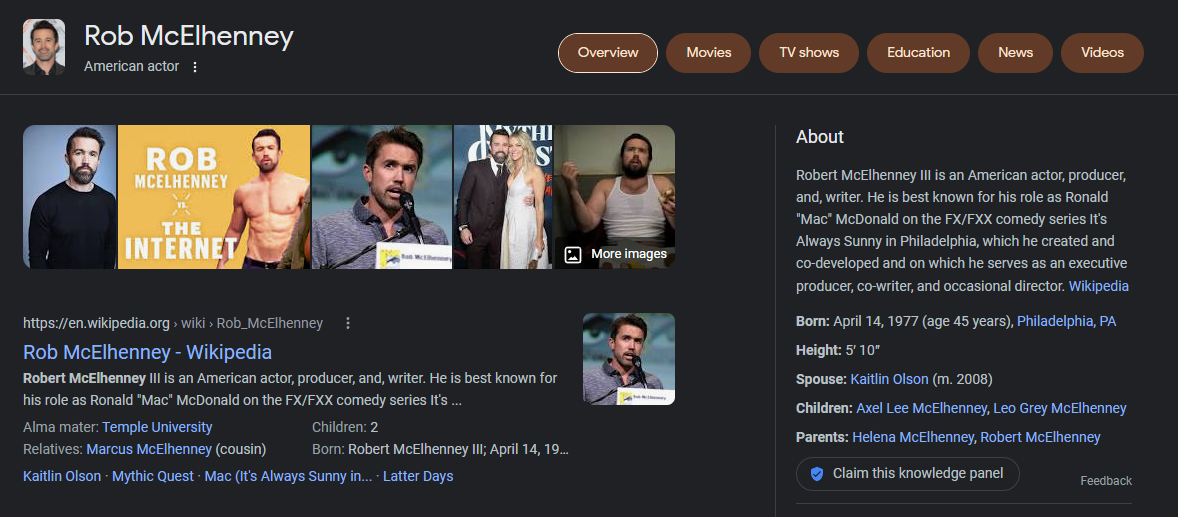Open the Leo Grey McElhenney link

point(1059,408)
